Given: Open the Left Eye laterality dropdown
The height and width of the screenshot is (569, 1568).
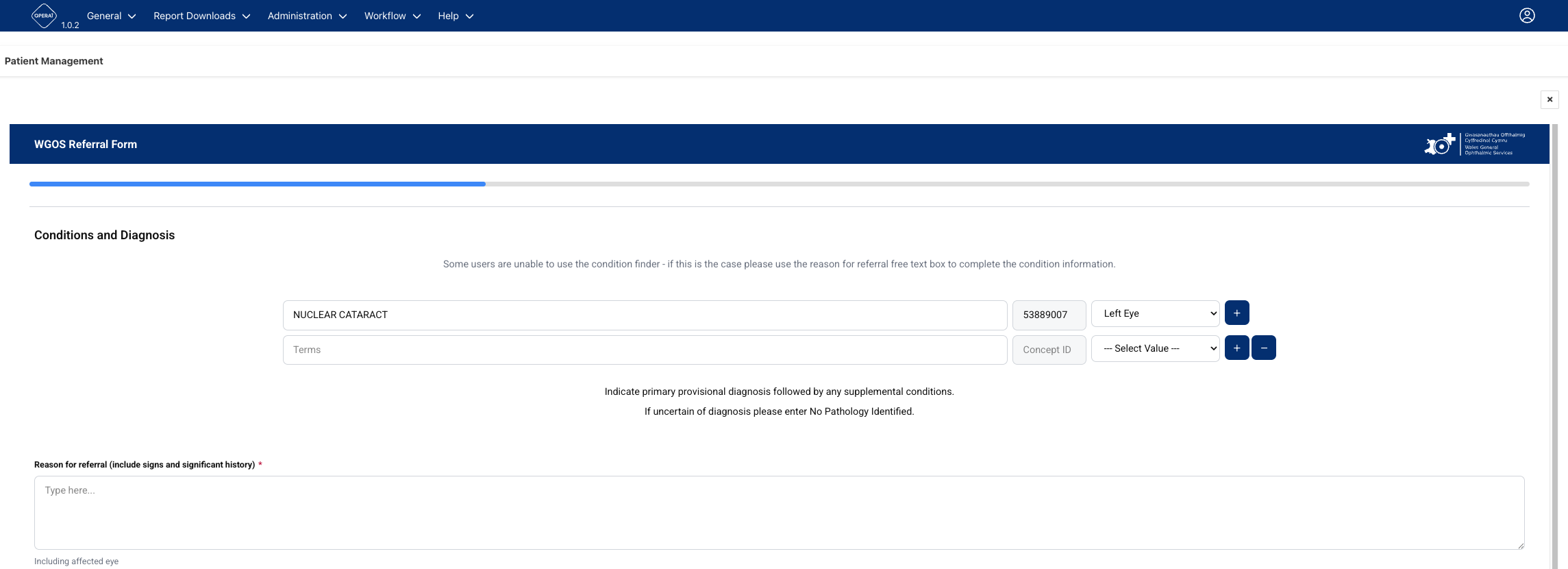Looking at the screenshot, I should tap(1155, 313).
